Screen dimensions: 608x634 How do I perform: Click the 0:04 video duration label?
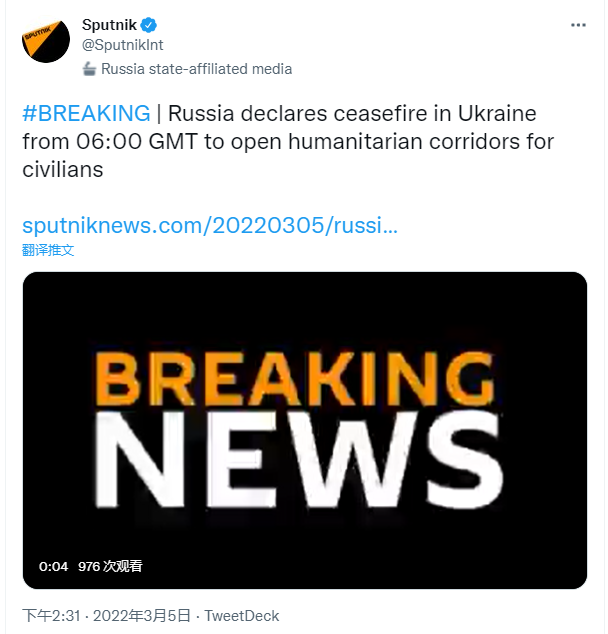click(x=54, y=566)
